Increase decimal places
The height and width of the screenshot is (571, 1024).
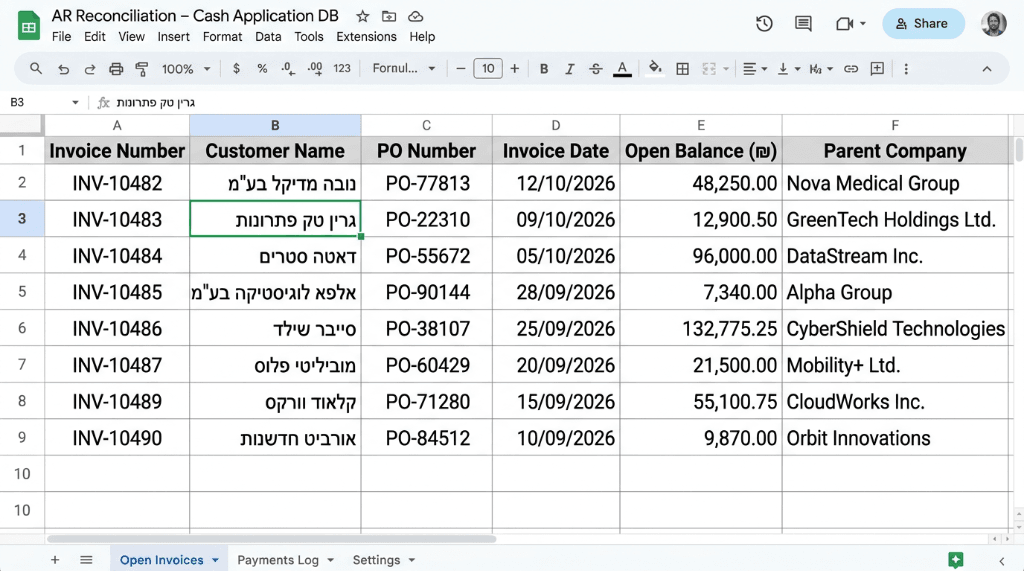[x=315, y=69]
